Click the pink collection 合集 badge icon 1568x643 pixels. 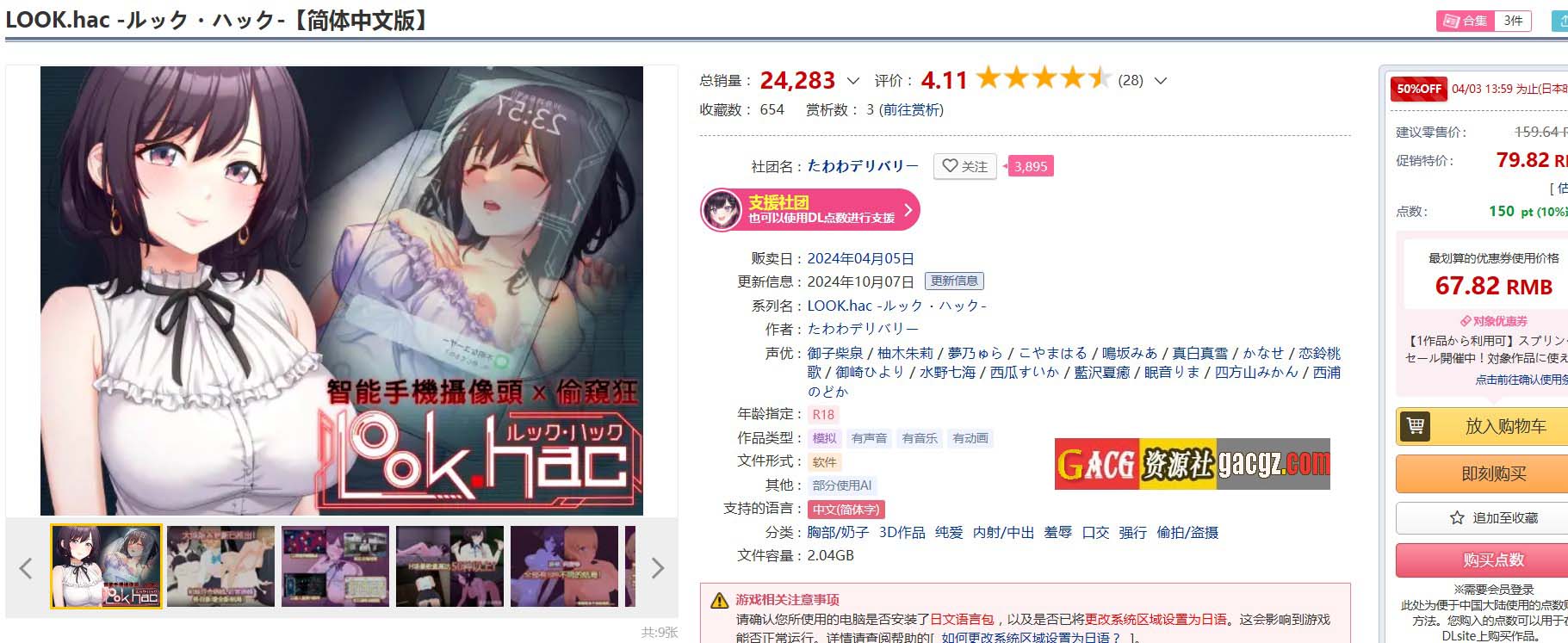(x=1451, y=21)
